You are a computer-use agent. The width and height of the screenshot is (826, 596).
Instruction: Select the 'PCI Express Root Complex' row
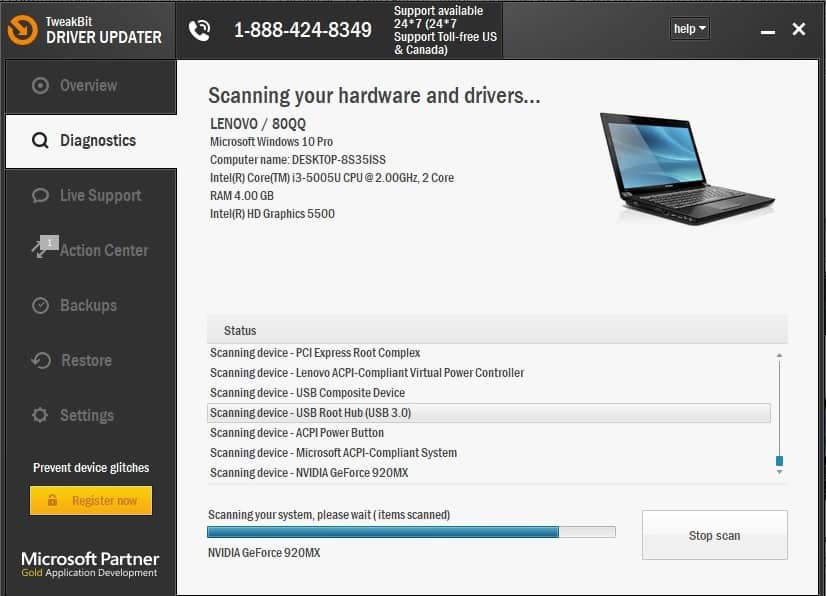click(x=489, y=353)
